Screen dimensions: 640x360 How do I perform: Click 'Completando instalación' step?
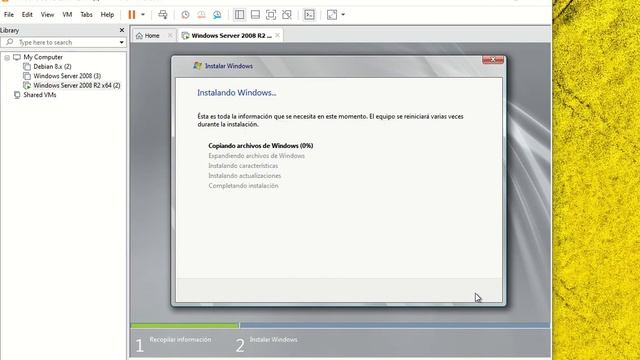[x=243, y=186]
